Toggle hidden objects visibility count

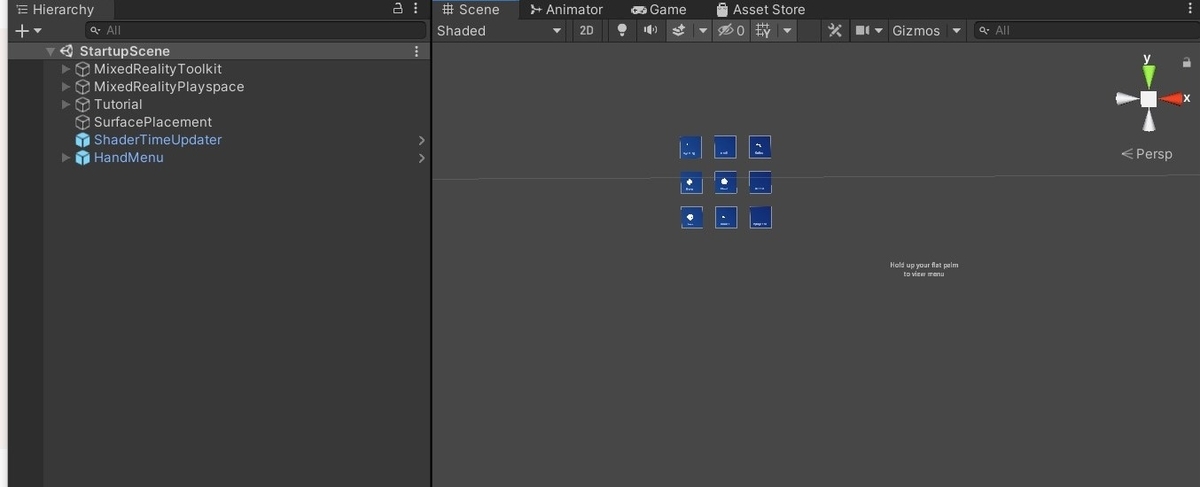(x=731, y=31)
